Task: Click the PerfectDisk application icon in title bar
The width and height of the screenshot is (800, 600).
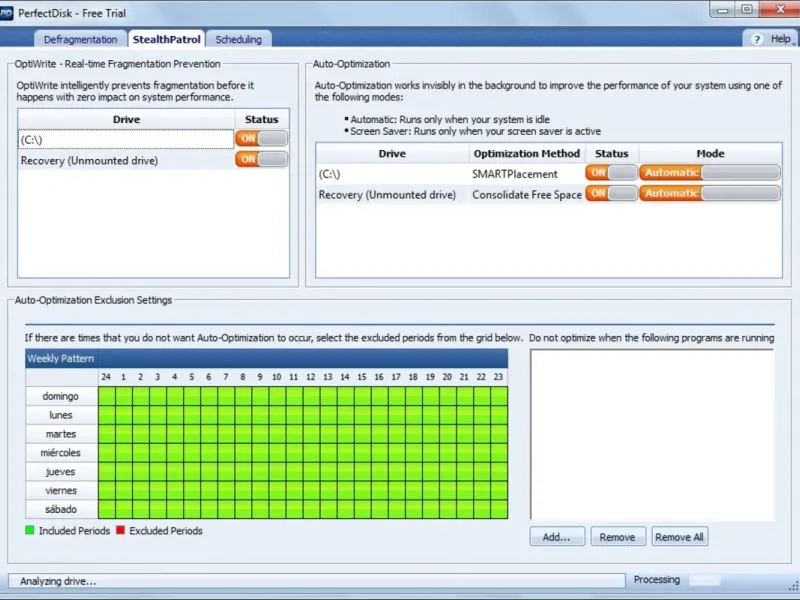Action: point(6,13)
